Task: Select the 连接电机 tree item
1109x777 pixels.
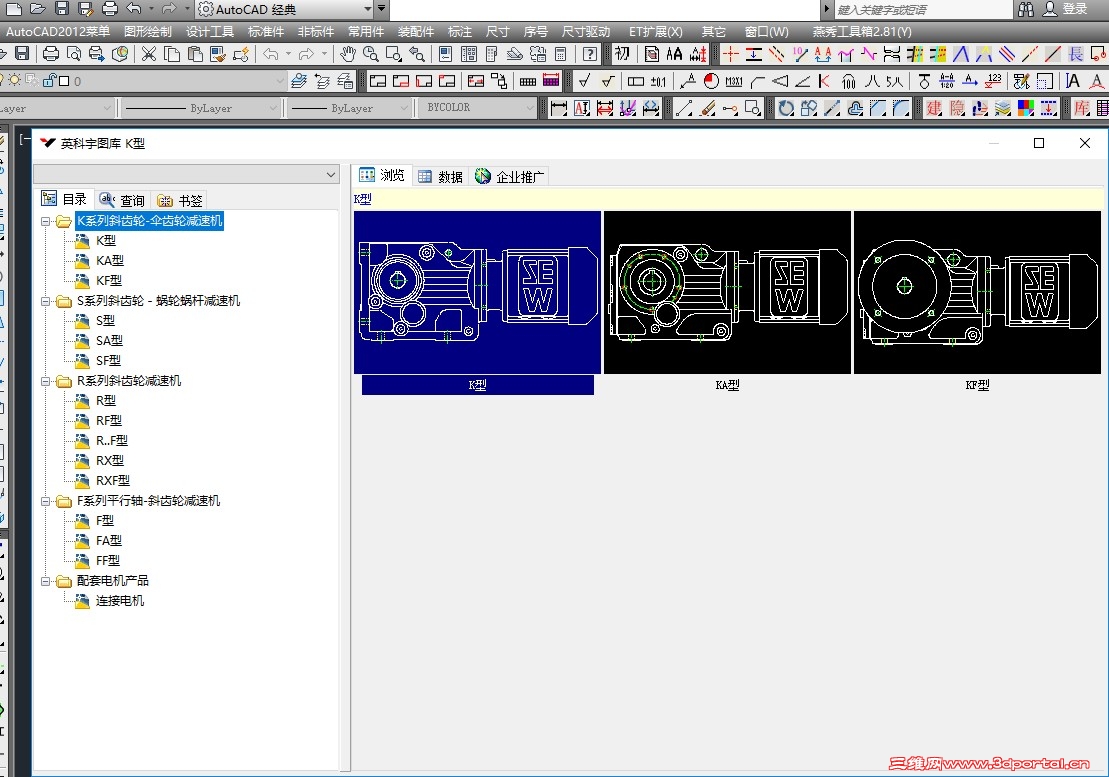Action: pos(120,601)
